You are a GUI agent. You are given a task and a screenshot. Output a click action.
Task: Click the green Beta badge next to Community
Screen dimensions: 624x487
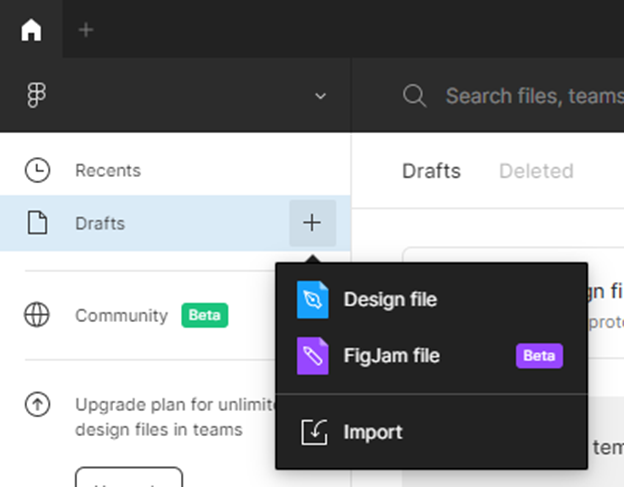point(205,315)
